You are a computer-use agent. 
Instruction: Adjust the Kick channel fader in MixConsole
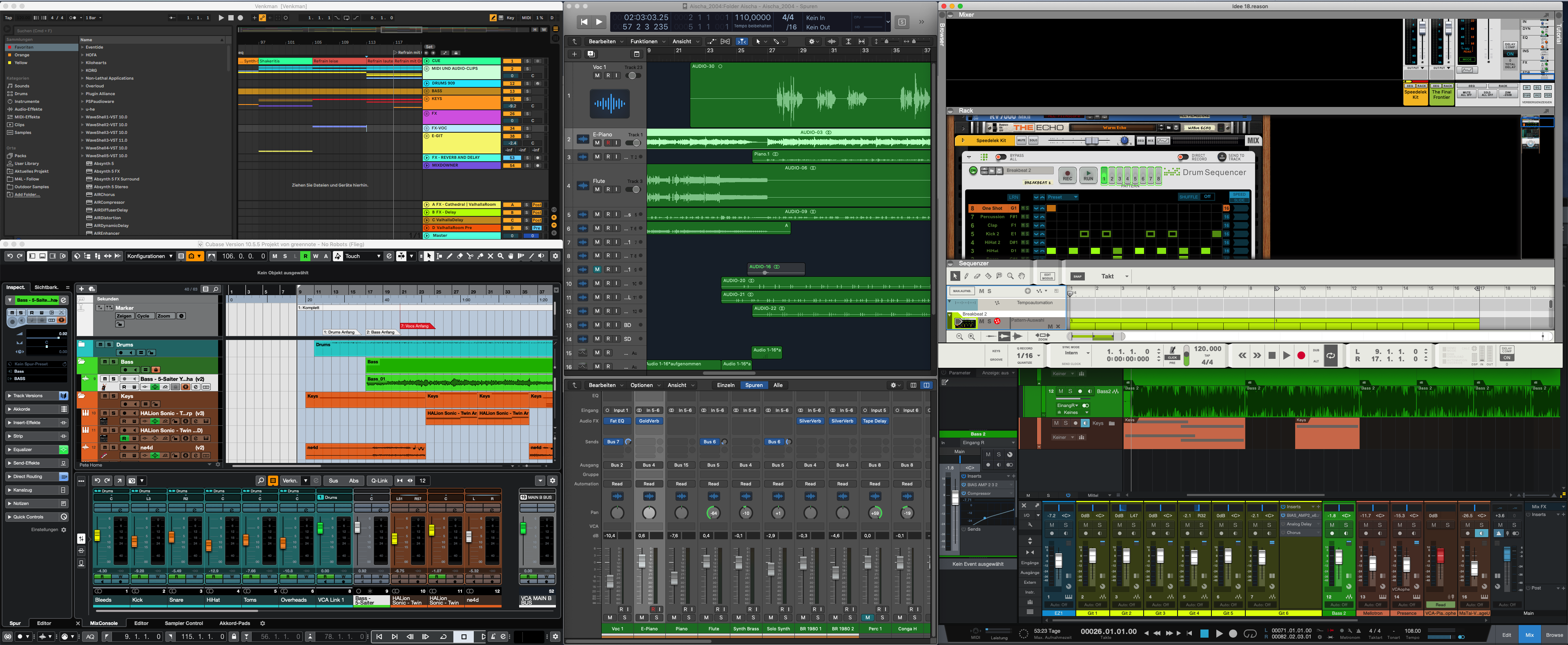coord(134,542)
